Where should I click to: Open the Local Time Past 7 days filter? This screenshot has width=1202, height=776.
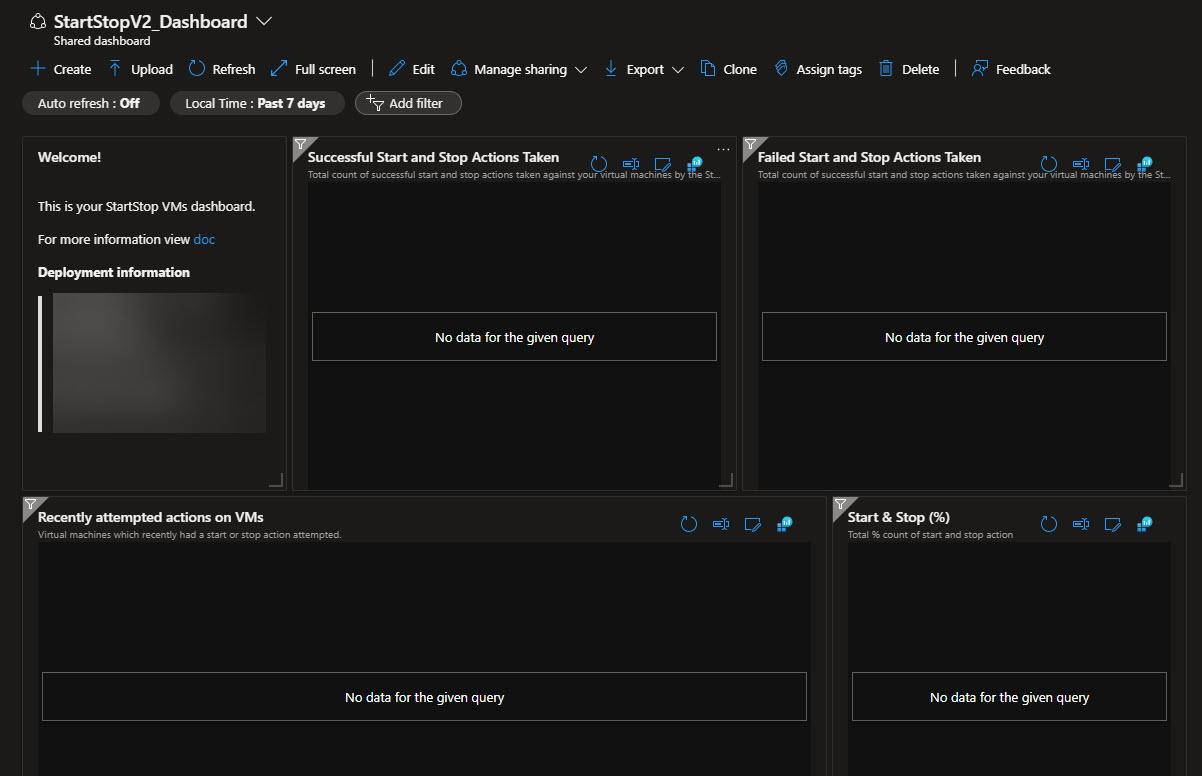point(257,102)
